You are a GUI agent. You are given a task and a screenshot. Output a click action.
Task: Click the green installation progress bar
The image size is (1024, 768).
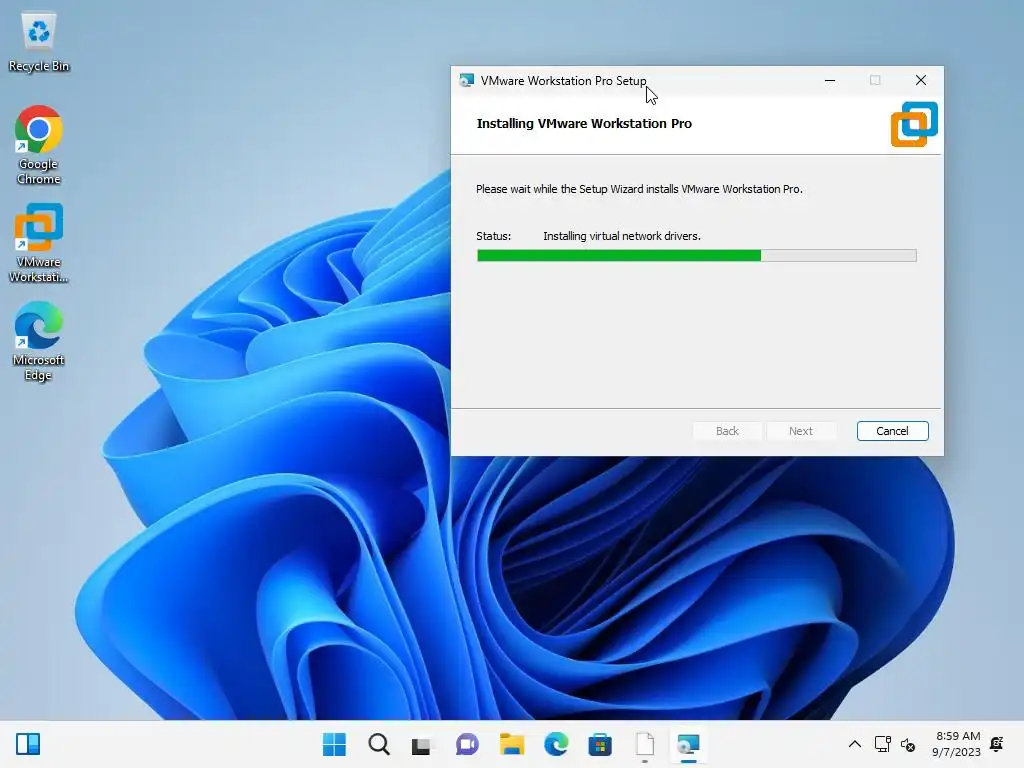(x=696, y=255)
